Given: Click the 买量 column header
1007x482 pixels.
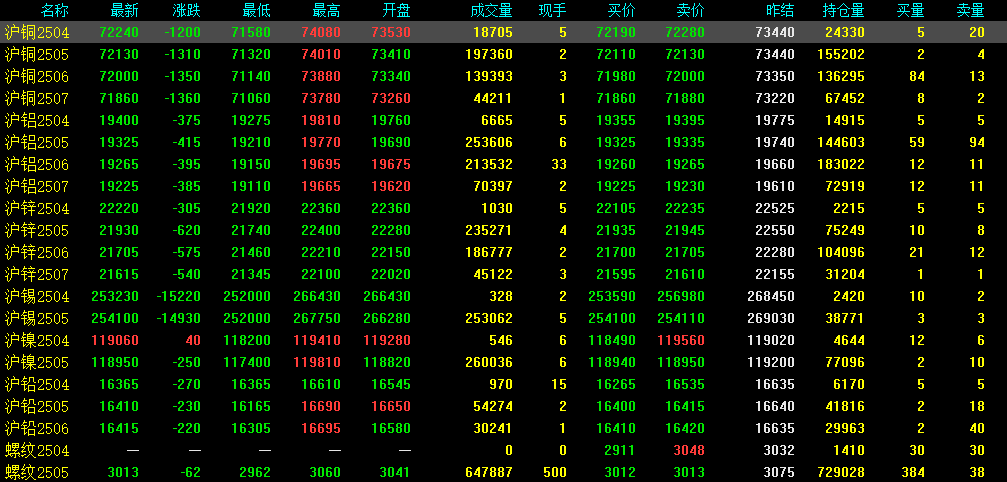Looking at the screenshot, I should point(911,10).
